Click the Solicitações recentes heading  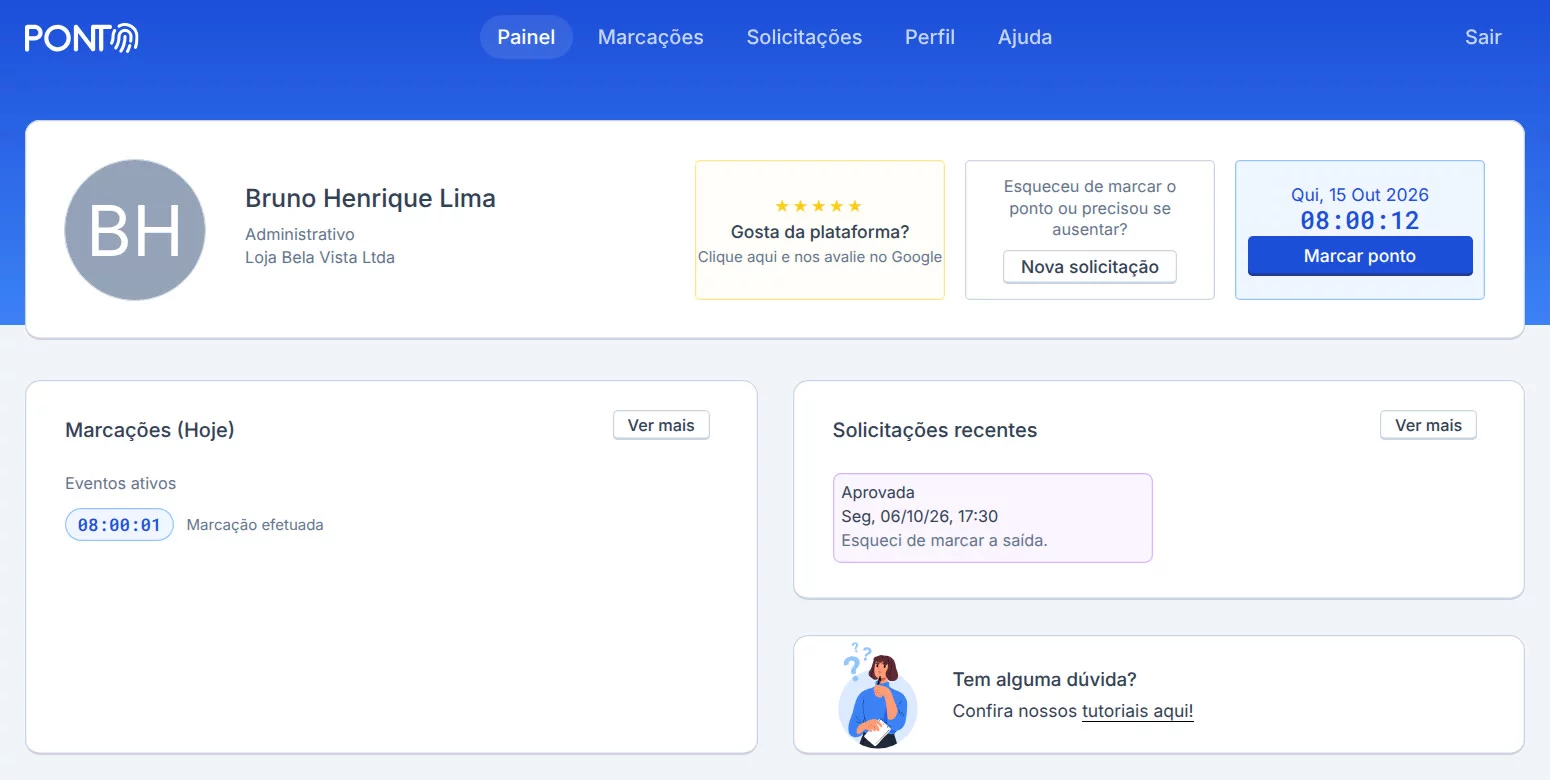935,430
